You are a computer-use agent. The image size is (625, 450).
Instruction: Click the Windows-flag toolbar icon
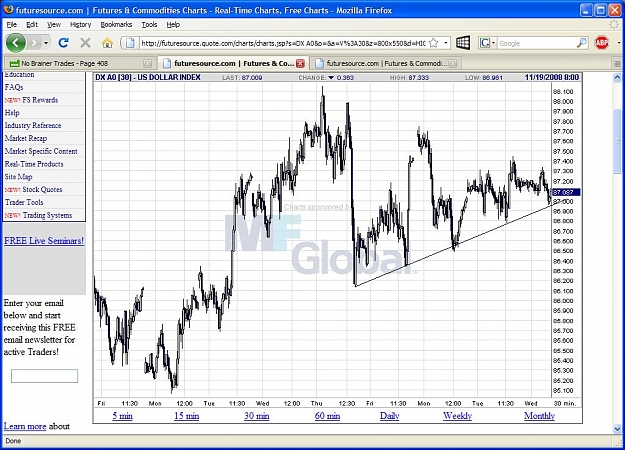coord(463,43)
